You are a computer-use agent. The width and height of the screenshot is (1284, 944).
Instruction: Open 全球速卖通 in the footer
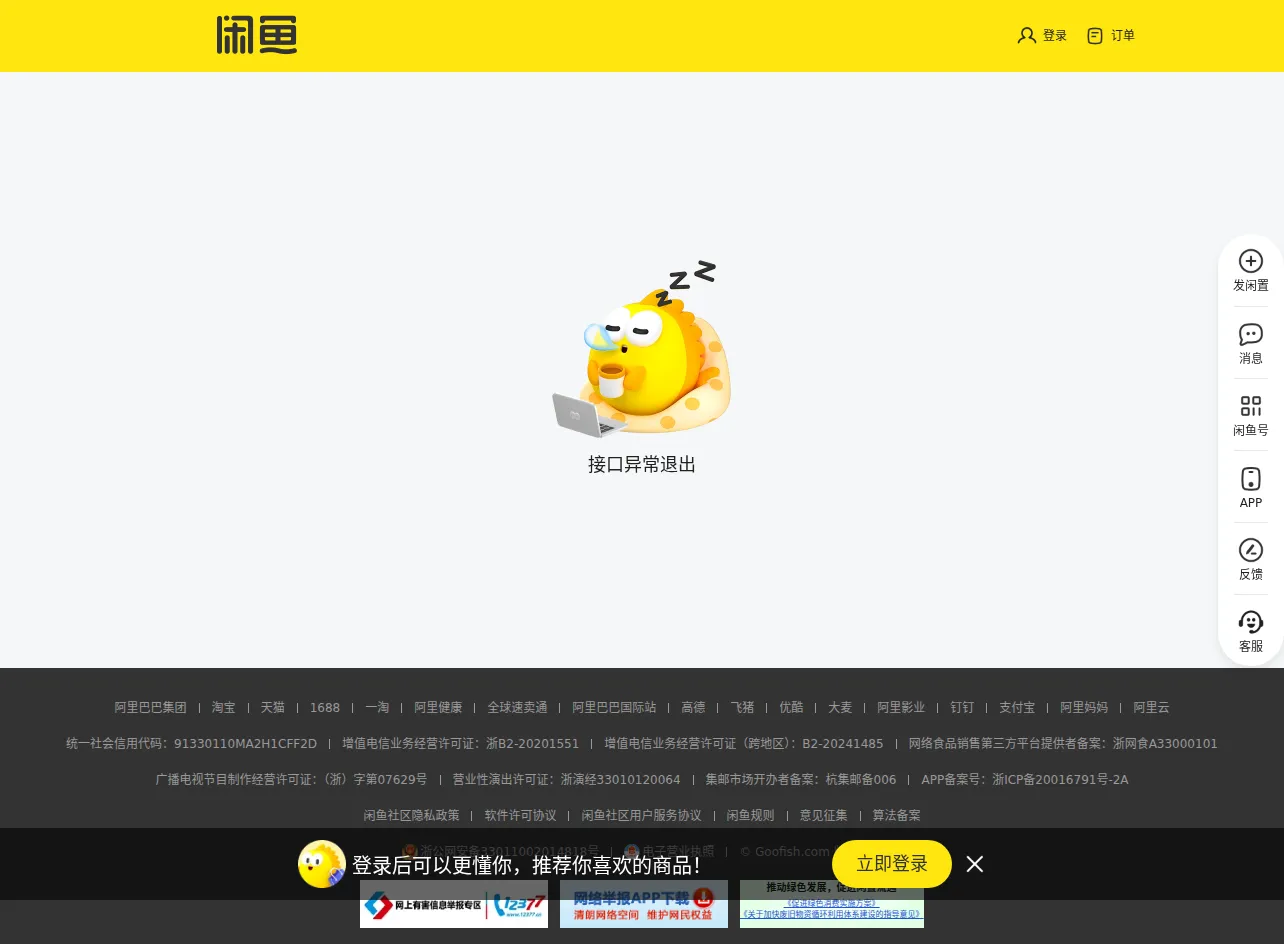click(518, 707)
